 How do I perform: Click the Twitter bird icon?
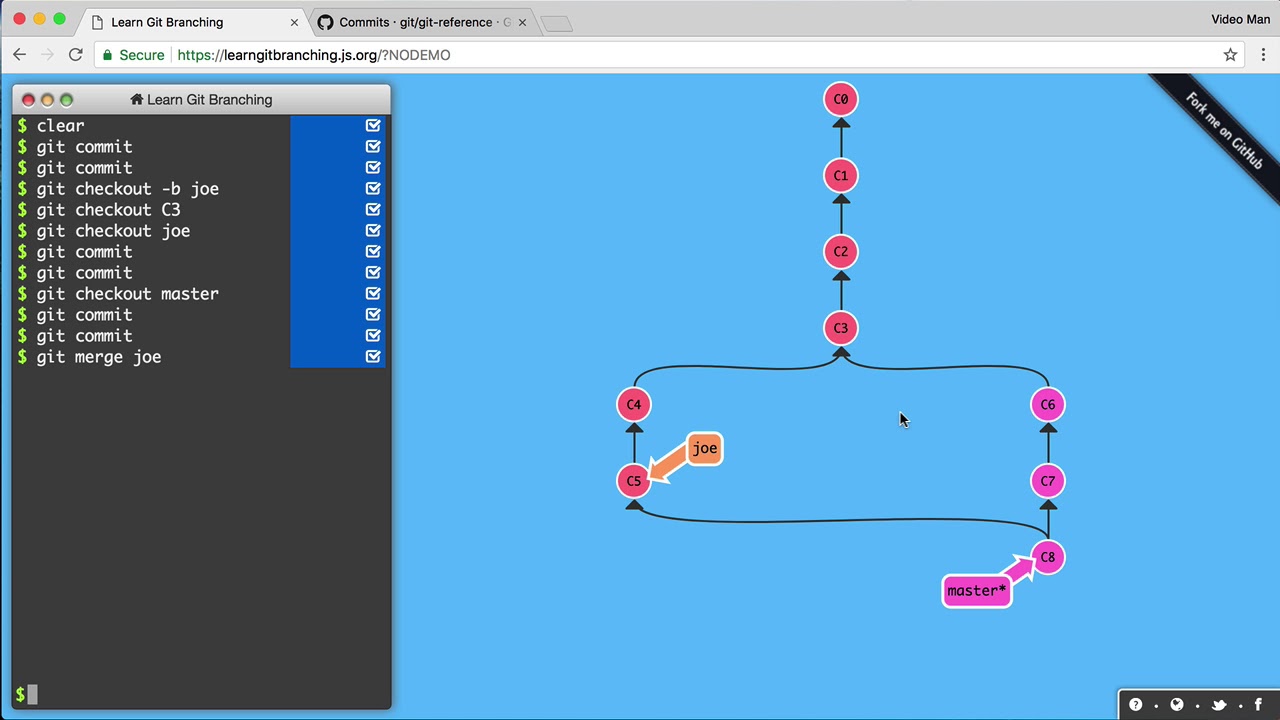1218,704
